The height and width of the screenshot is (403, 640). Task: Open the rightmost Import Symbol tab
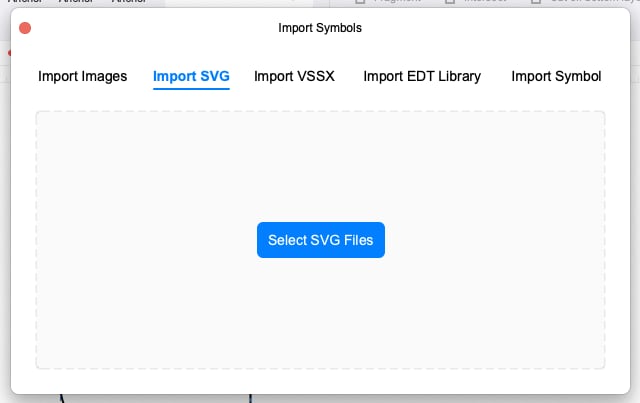(x=556, y=76)
